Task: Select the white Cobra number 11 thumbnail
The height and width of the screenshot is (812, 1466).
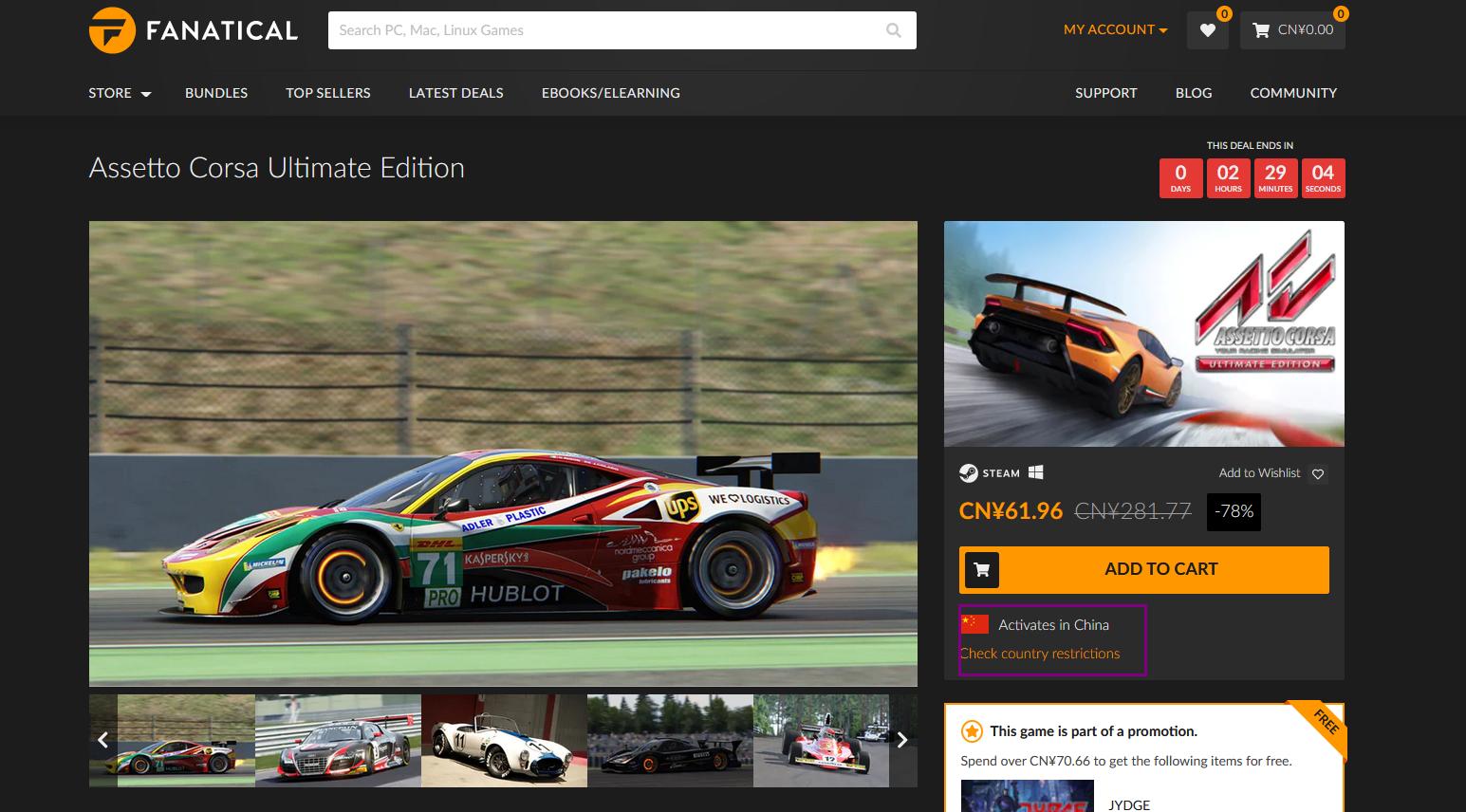Action: coord(504,740)
